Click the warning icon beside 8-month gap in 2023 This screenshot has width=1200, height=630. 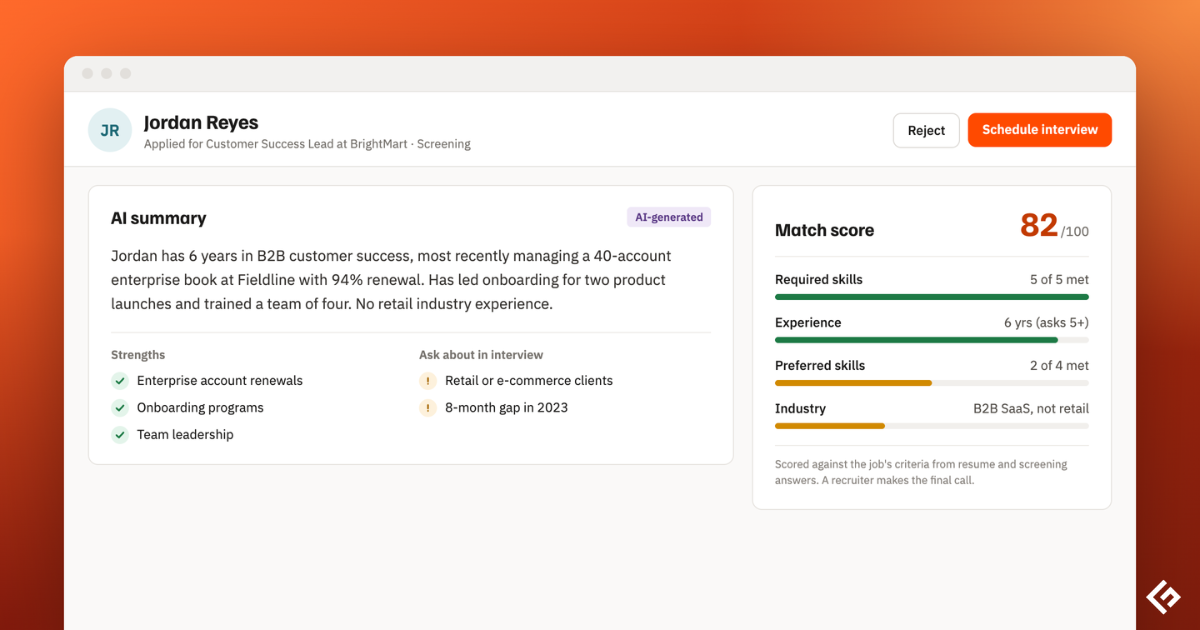[x=428, y=408]
